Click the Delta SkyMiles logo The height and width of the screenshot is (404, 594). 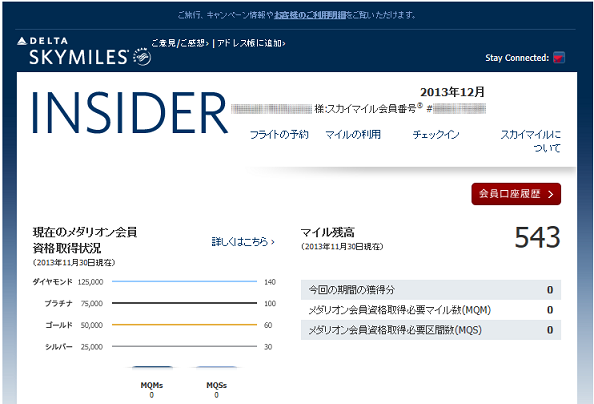pos(73,51)
